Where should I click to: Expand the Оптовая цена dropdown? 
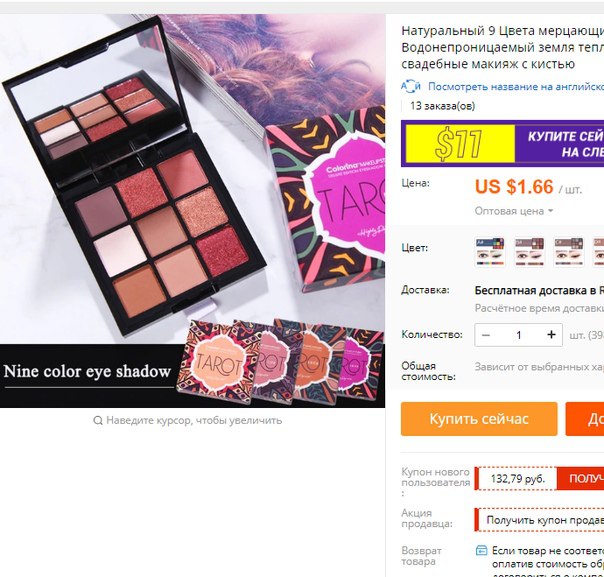513,211
